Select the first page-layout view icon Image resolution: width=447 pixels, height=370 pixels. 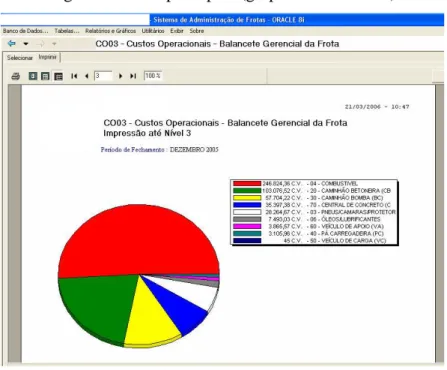coord(33,76)
